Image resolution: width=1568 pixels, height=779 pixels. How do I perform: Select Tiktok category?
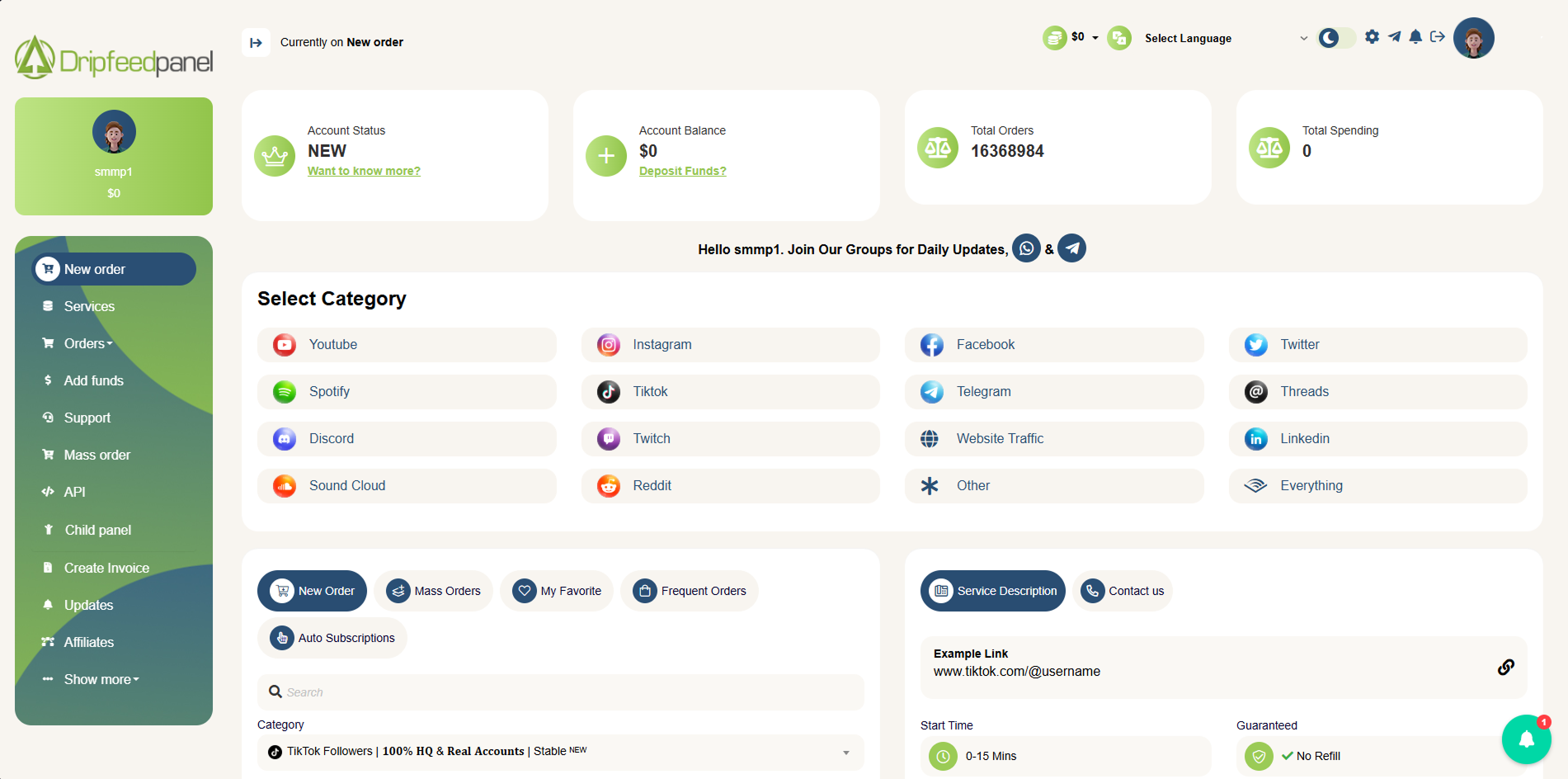click(x=731, y=392)
